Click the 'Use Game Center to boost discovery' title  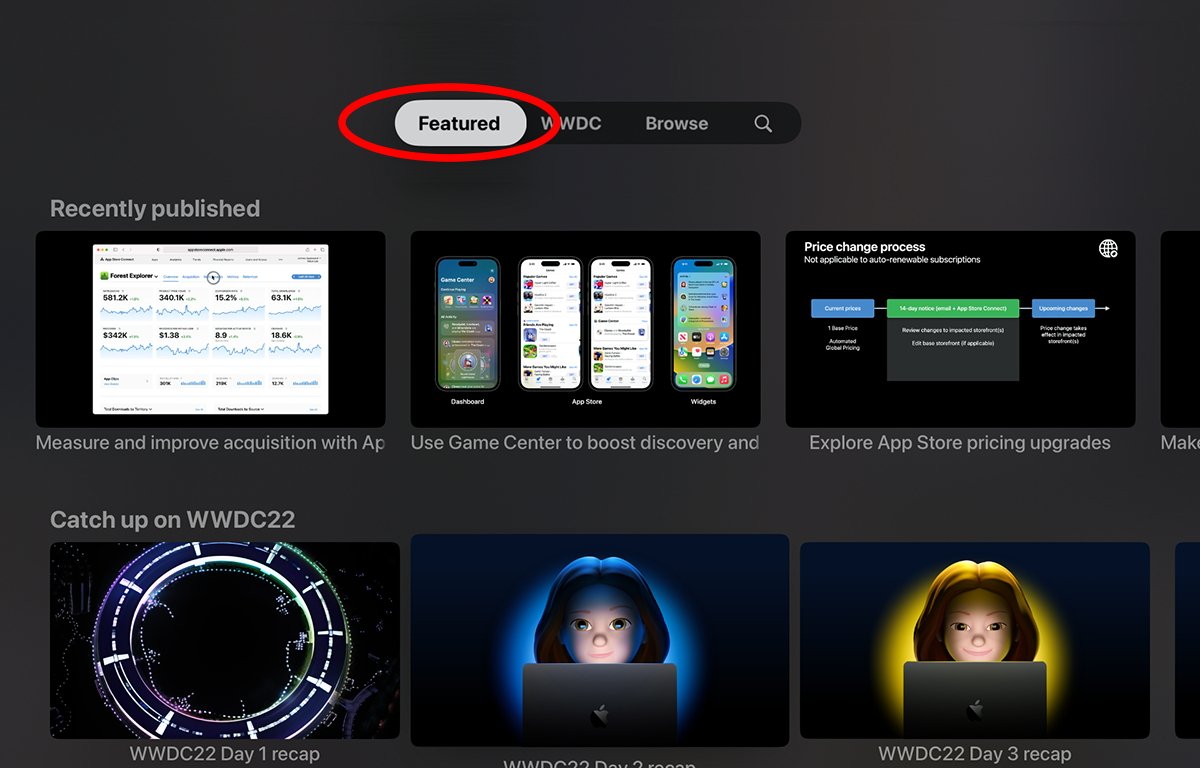(585, 443)
